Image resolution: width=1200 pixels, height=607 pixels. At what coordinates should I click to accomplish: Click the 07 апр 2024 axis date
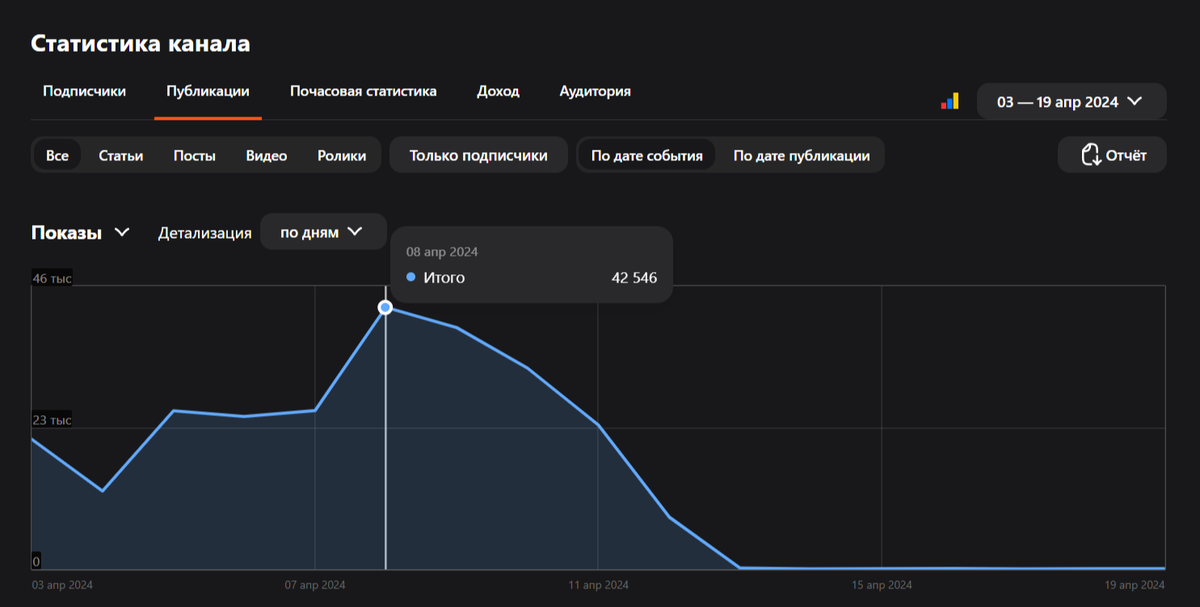pos(315,585)
